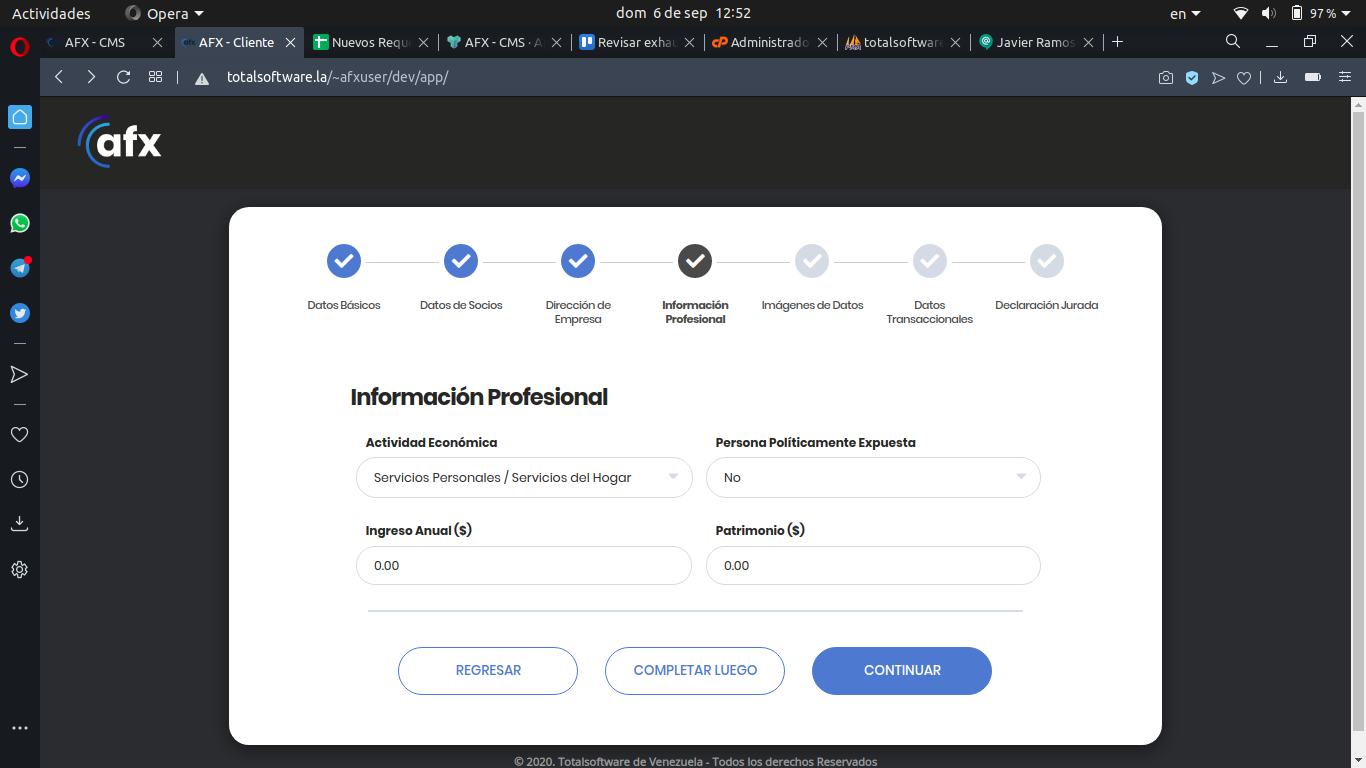
Task: Reload the page with the refresh icon
Action: coord(124,77)
